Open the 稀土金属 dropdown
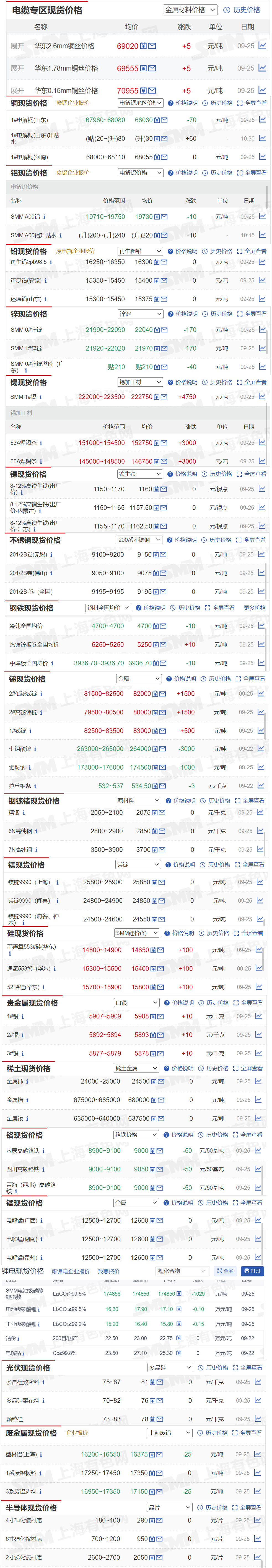Viewport: 272px width, 1568px height. tap(137, 1068)
